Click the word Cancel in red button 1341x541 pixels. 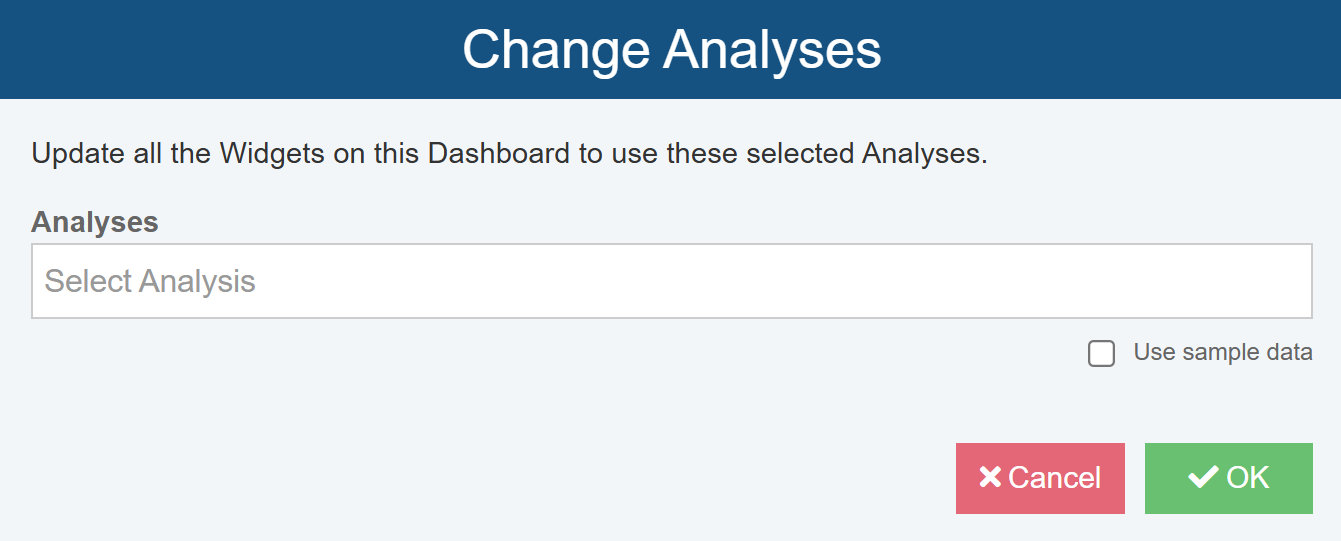click(1054, 478)
